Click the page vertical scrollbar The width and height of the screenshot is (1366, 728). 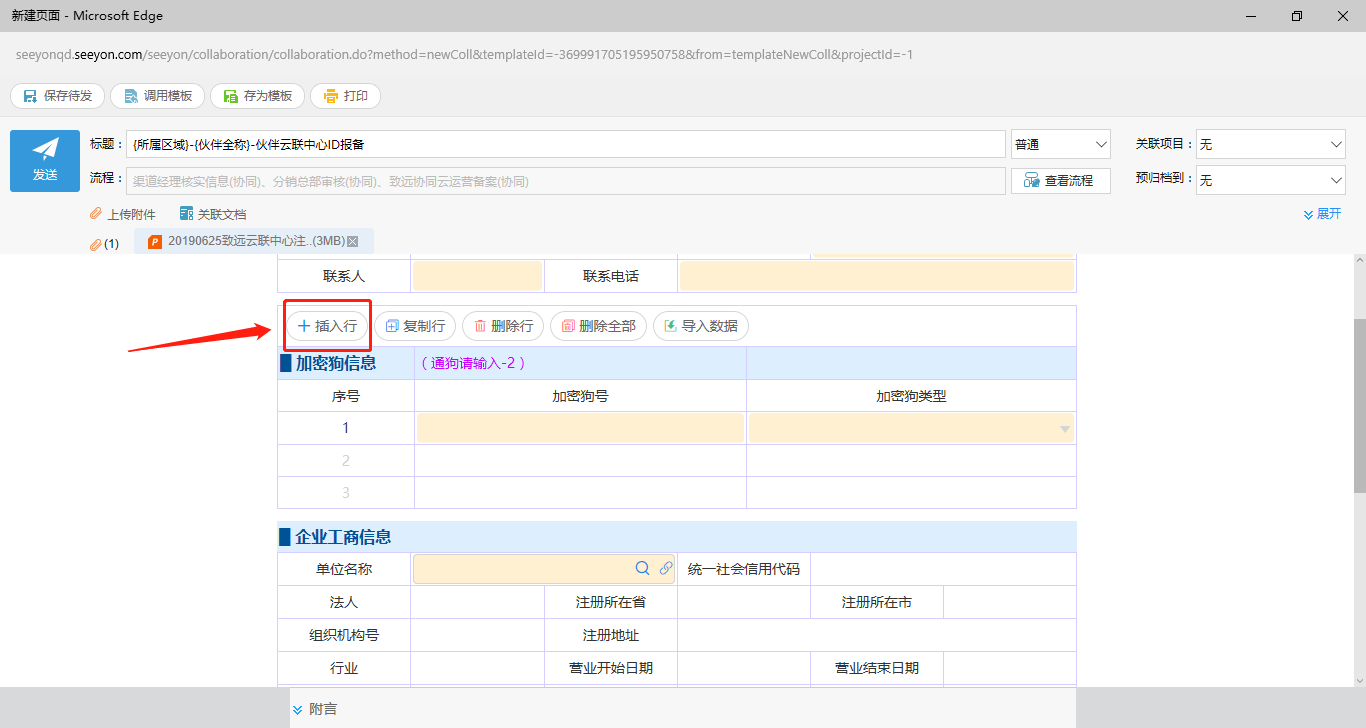[x=1359, y=405]
